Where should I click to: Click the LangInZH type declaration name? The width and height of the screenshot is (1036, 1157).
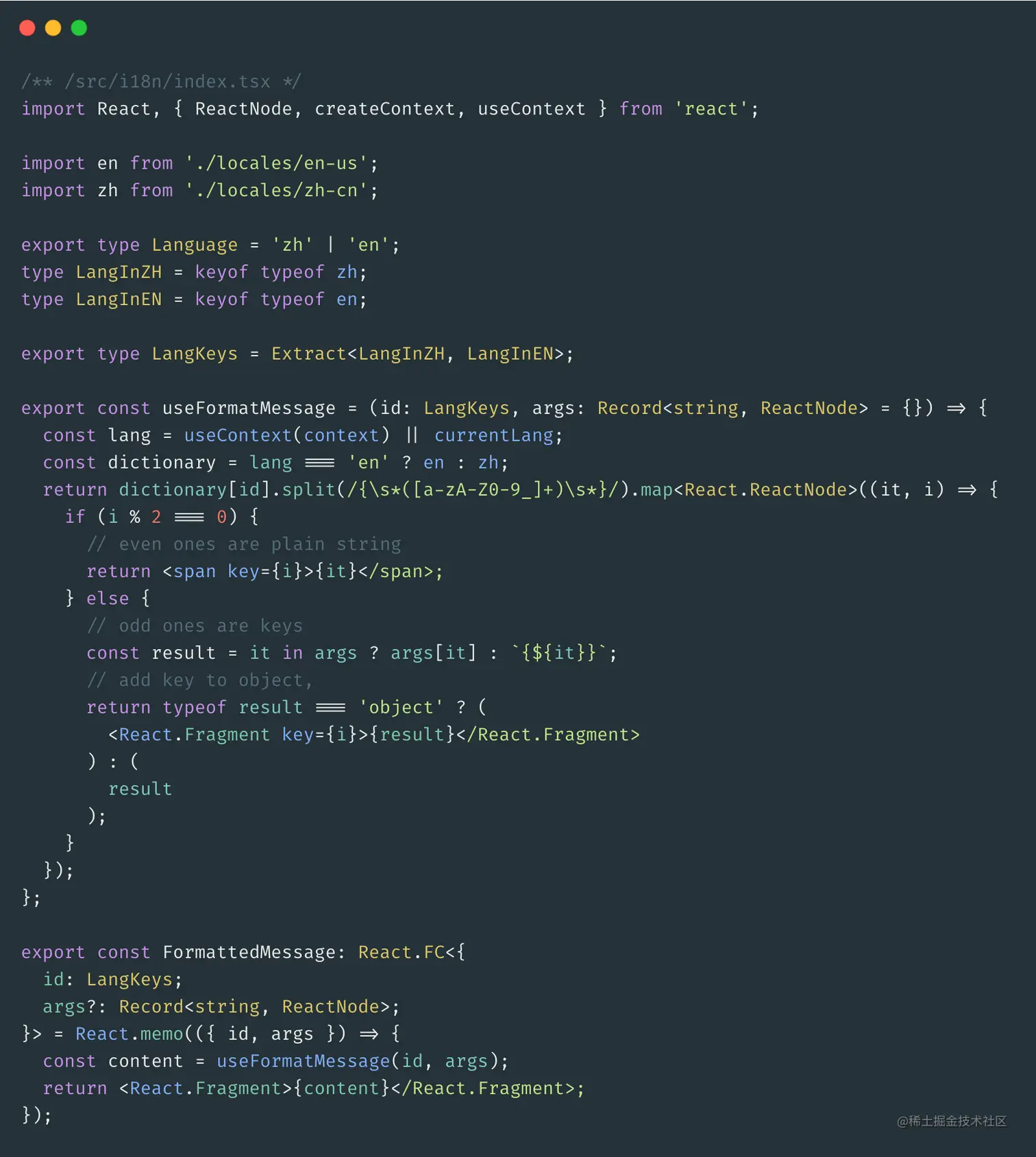click(x=119, y=272)
